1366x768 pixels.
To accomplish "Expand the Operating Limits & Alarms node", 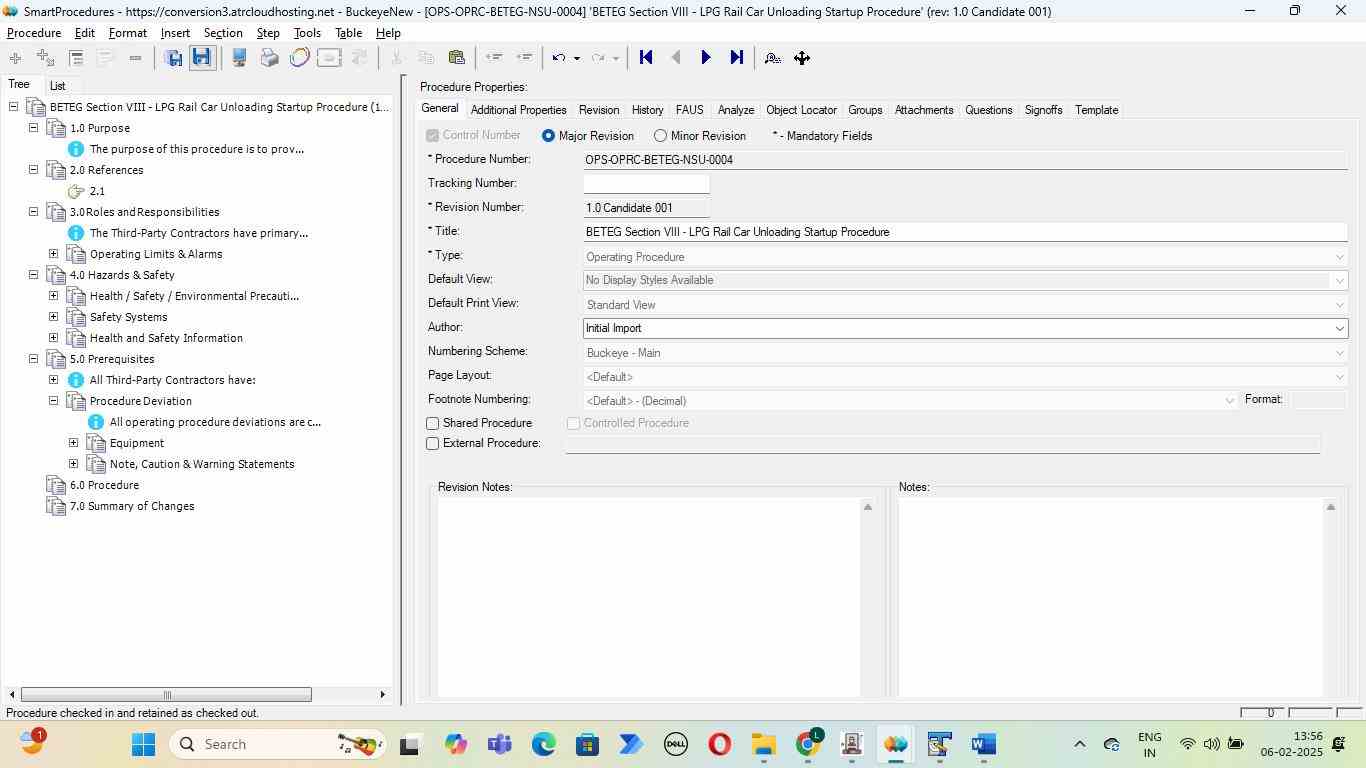I will (53, 254).
